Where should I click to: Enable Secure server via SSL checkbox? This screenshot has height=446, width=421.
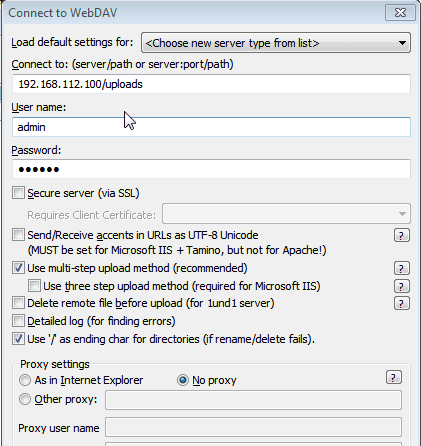click(x=18, y=193)
